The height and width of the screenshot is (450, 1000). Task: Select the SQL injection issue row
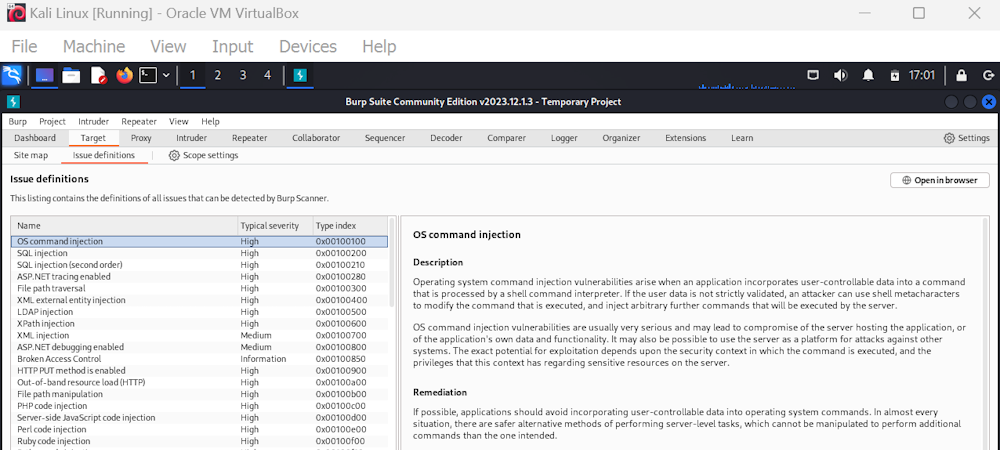click(199, 253)
